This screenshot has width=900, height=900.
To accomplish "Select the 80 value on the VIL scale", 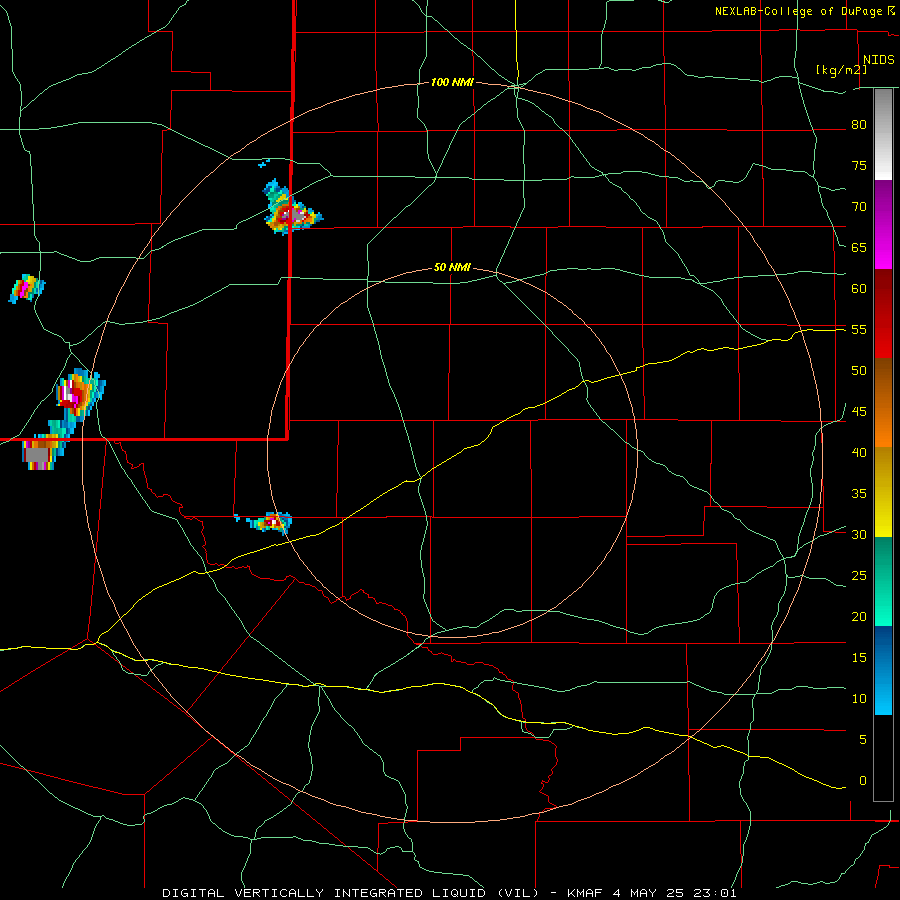I will pyautogui.click(x=859, y=125).
